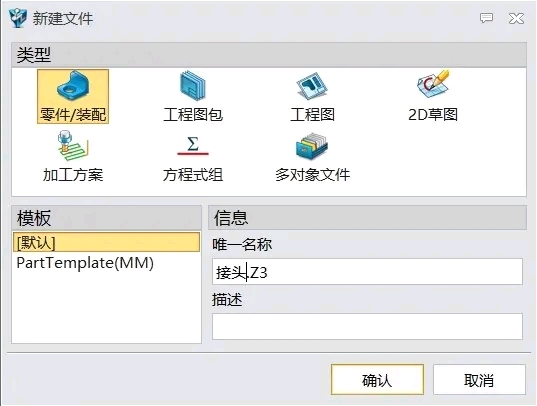Confirm with the 确认 button

point(377,380)
